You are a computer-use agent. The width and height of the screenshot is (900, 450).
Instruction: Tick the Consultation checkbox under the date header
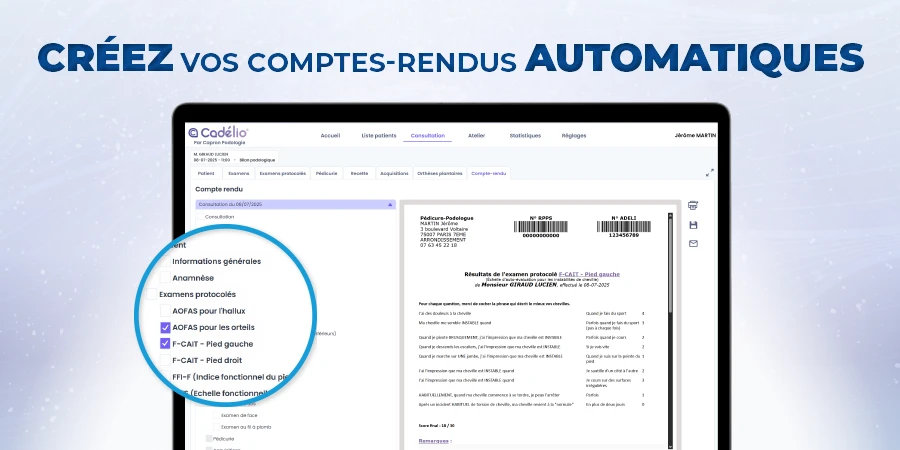point(200,217)
